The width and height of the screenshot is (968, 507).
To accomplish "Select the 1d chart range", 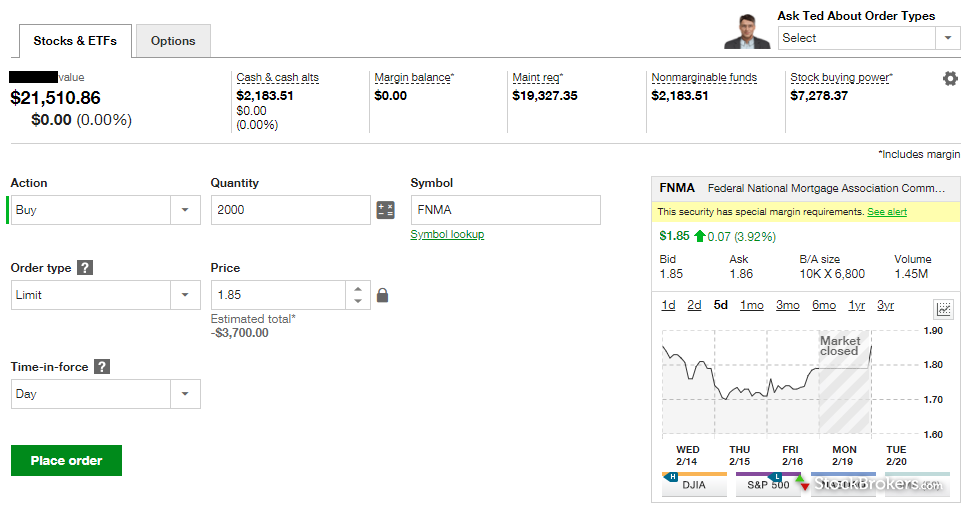I will (669, 305).
